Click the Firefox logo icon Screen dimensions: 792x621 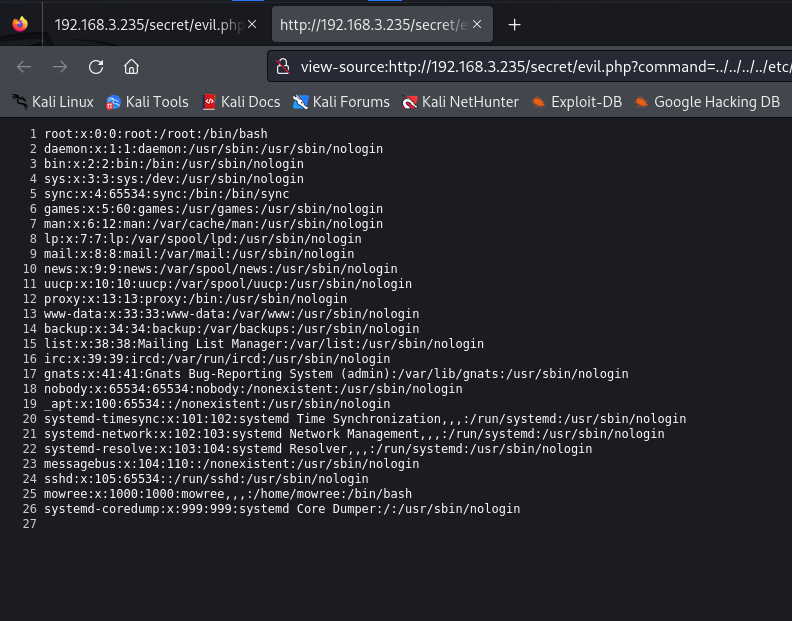click(x=20, y=24)
